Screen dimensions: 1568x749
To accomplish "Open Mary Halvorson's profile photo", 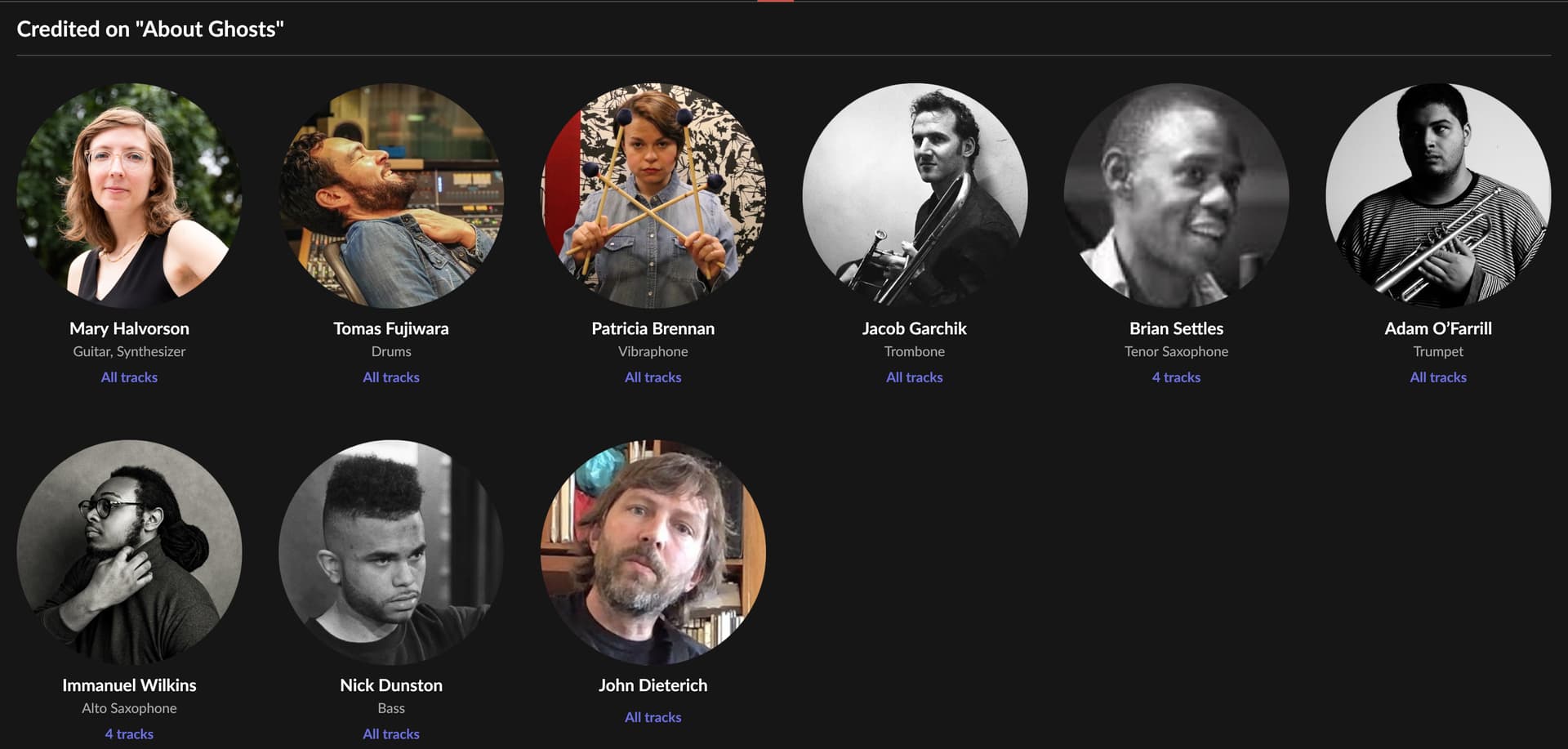I will (x=129, y=195).
